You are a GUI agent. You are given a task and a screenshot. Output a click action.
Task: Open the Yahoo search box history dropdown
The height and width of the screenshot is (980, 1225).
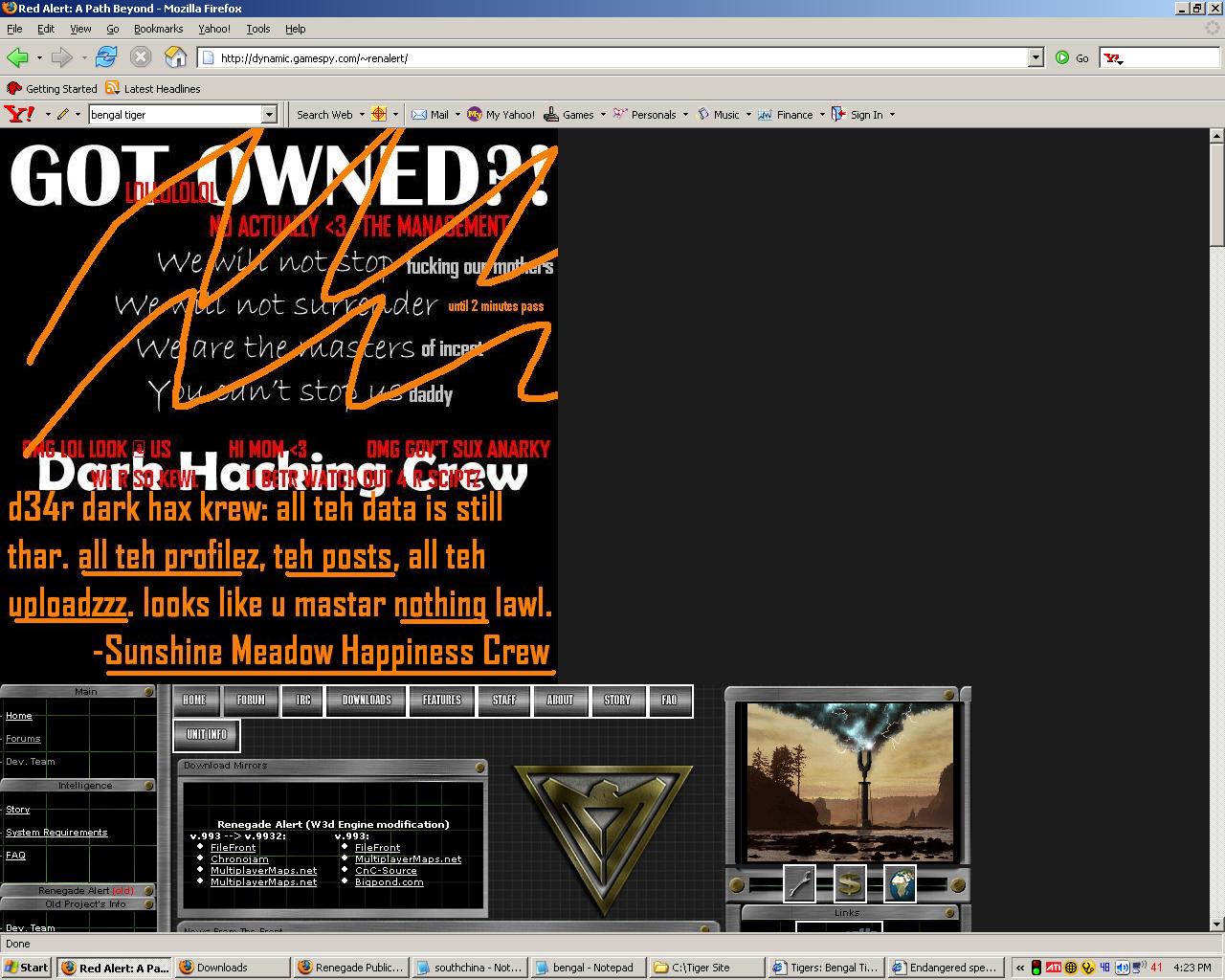269,114
